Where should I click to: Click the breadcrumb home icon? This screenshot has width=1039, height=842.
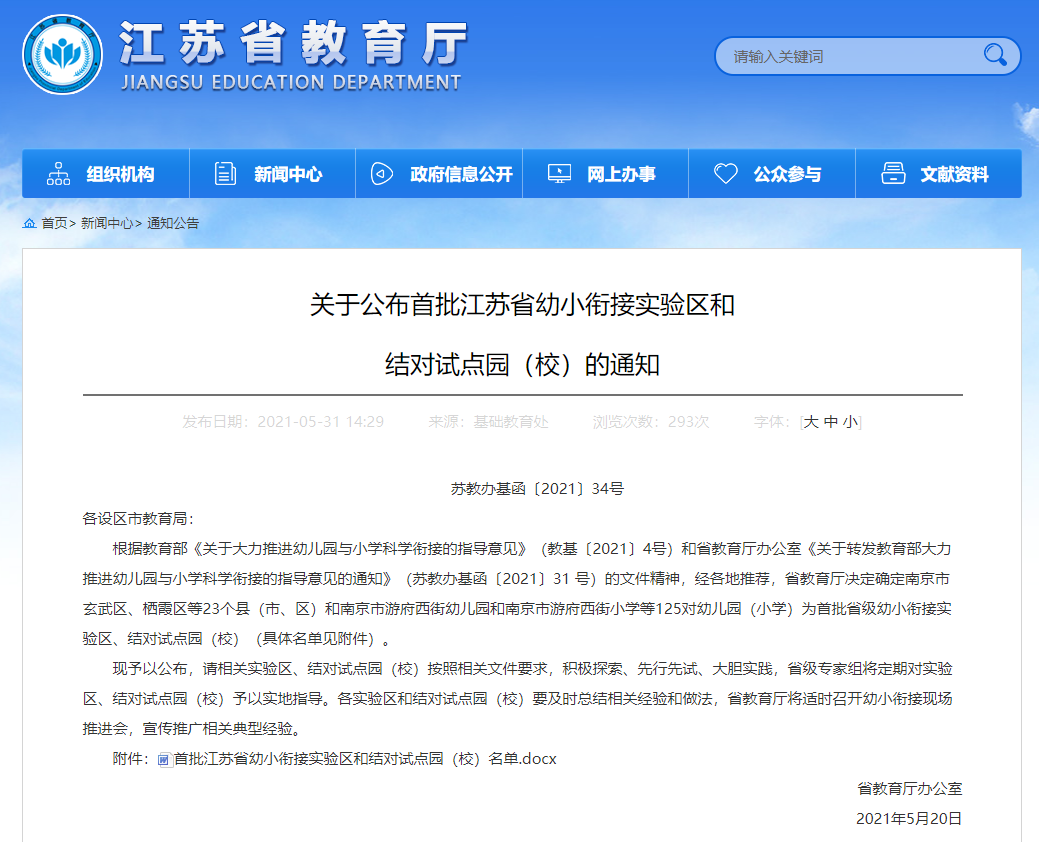[29, 223]
